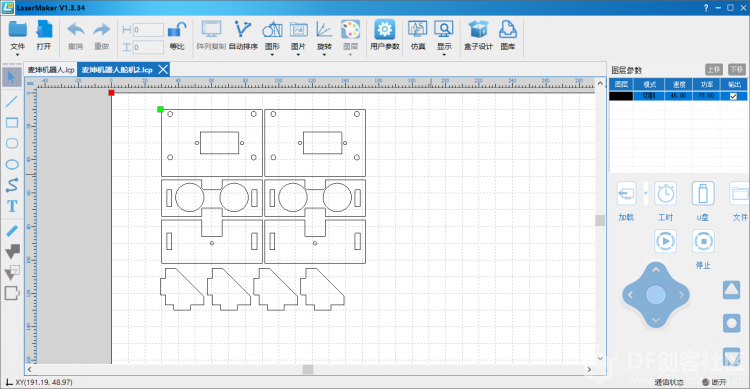The height and width of the screenshot is (389, 750).
Task: Expand the 图片 dropdown arrow
Action: [x=298, y=55]
